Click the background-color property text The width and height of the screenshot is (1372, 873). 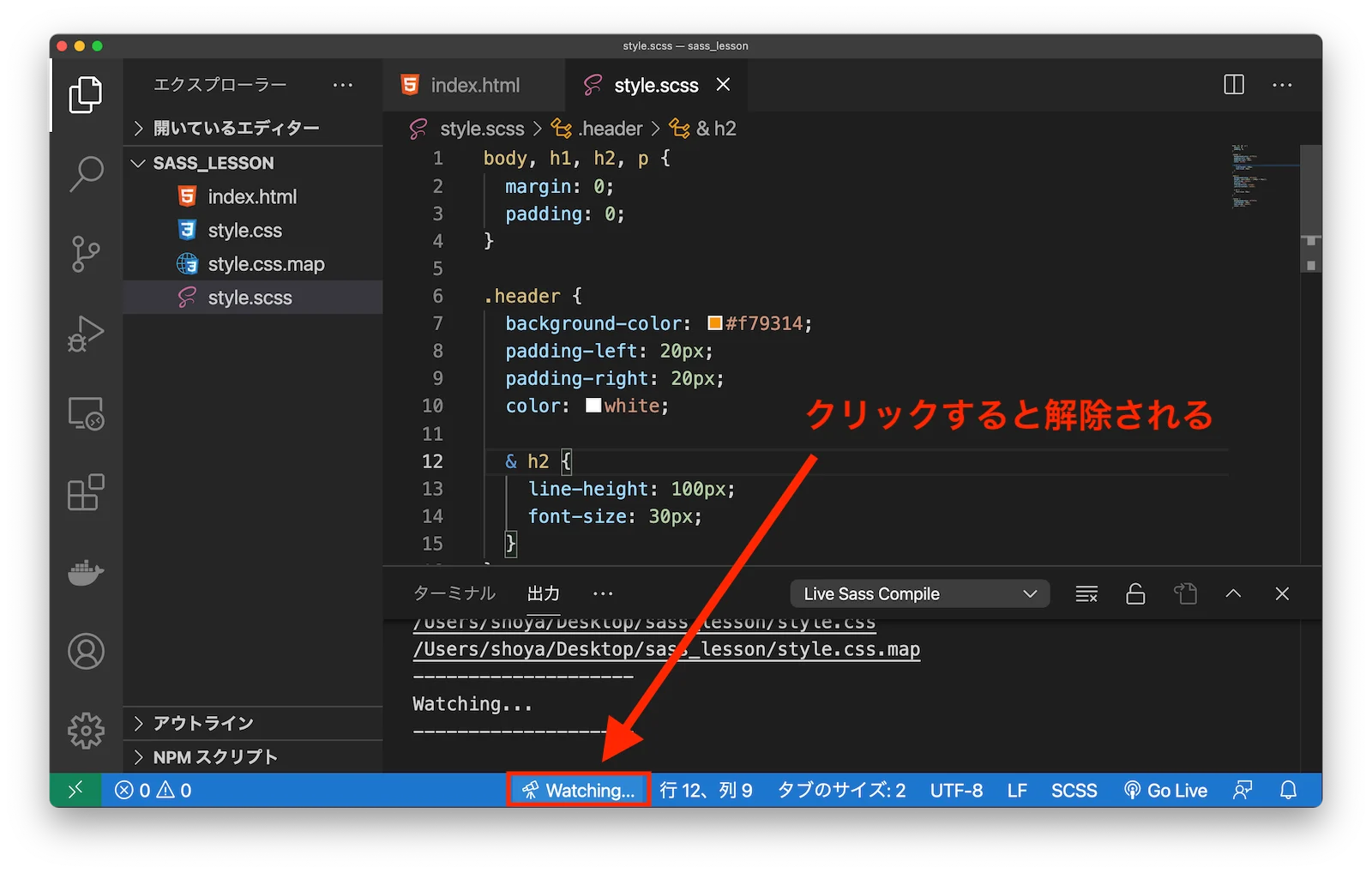click(x=593, y=323)
